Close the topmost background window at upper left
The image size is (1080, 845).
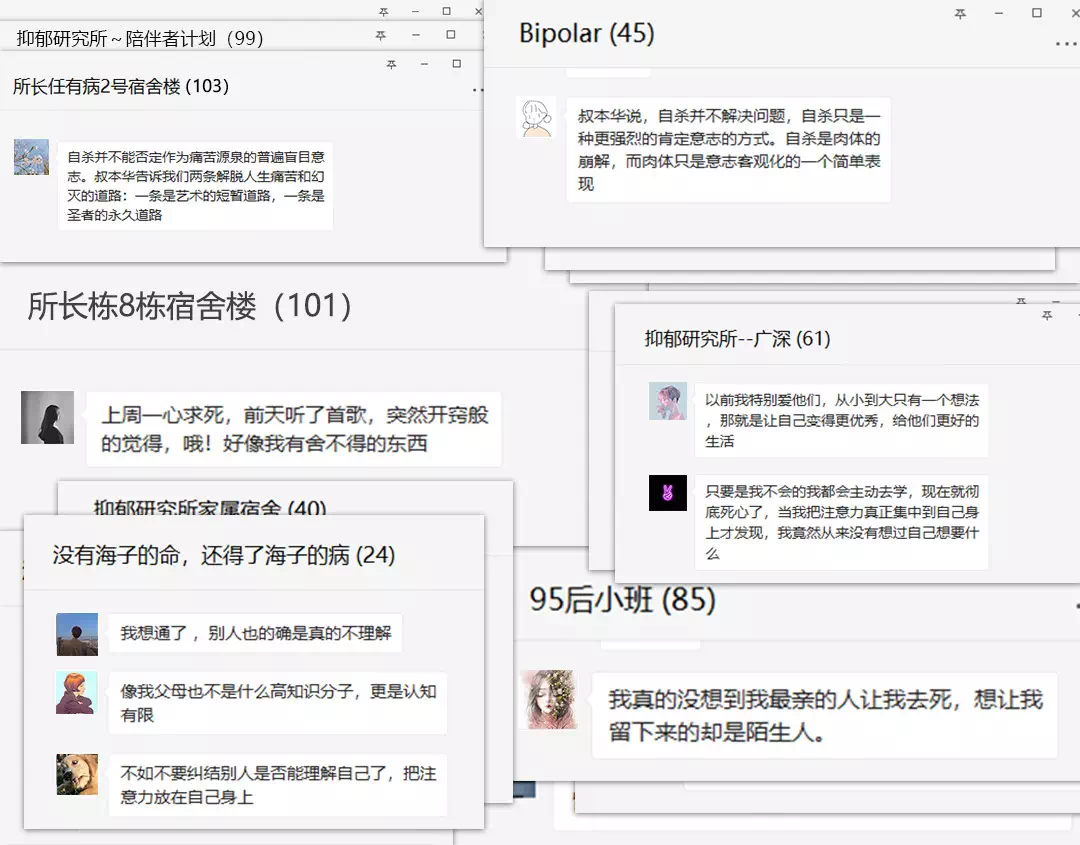tap(479, 12)
